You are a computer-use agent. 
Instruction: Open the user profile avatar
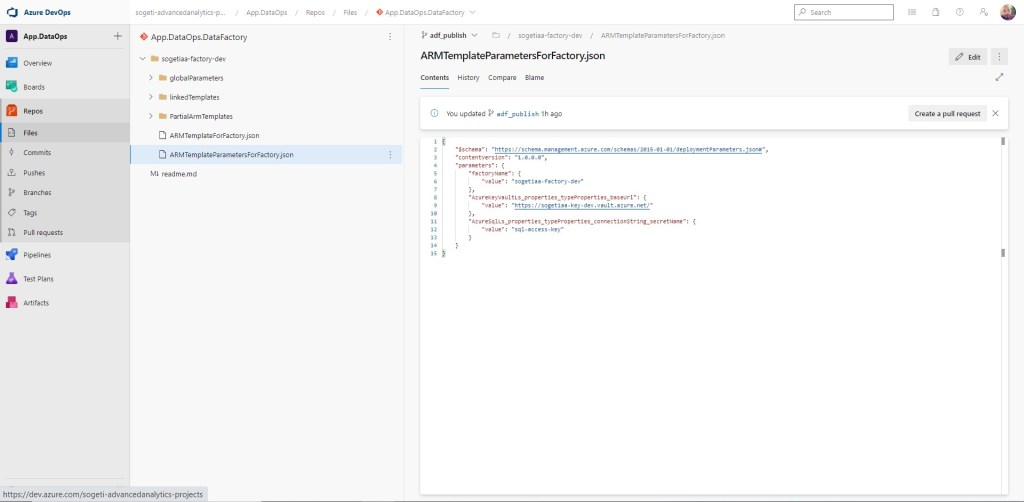1007,12
